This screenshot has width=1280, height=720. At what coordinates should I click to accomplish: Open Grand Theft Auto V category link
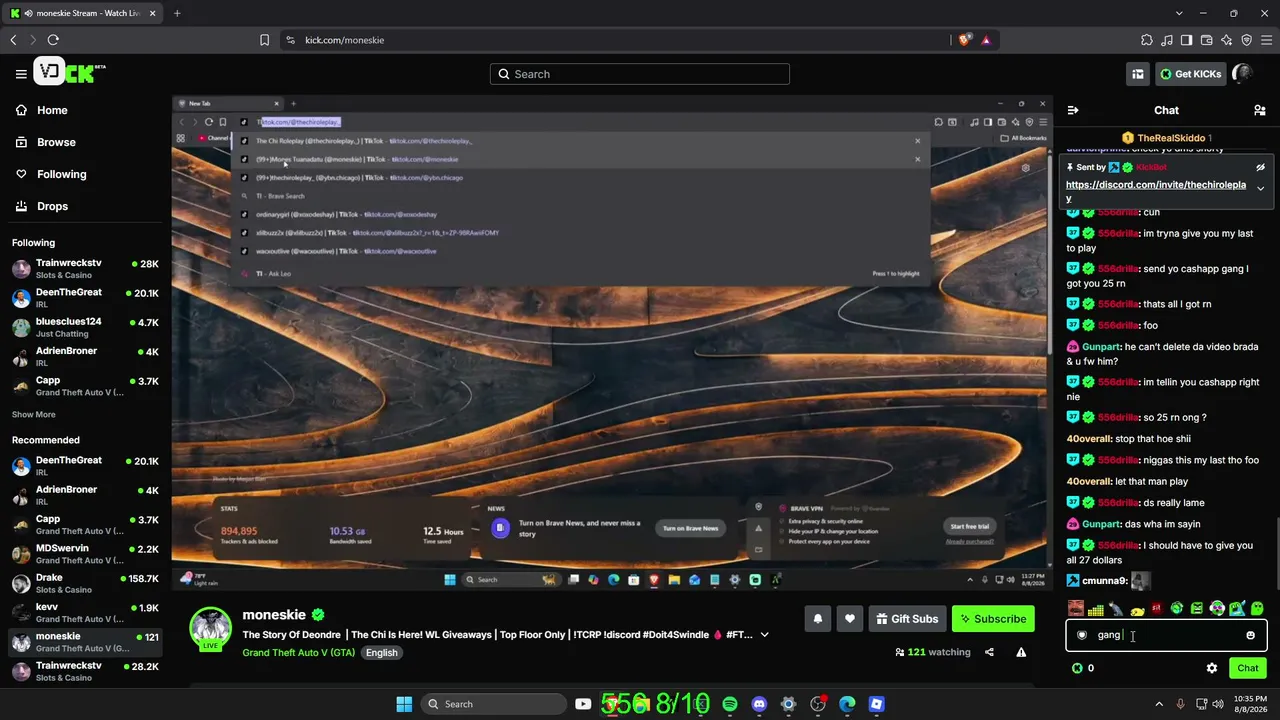tap(298, 652)
